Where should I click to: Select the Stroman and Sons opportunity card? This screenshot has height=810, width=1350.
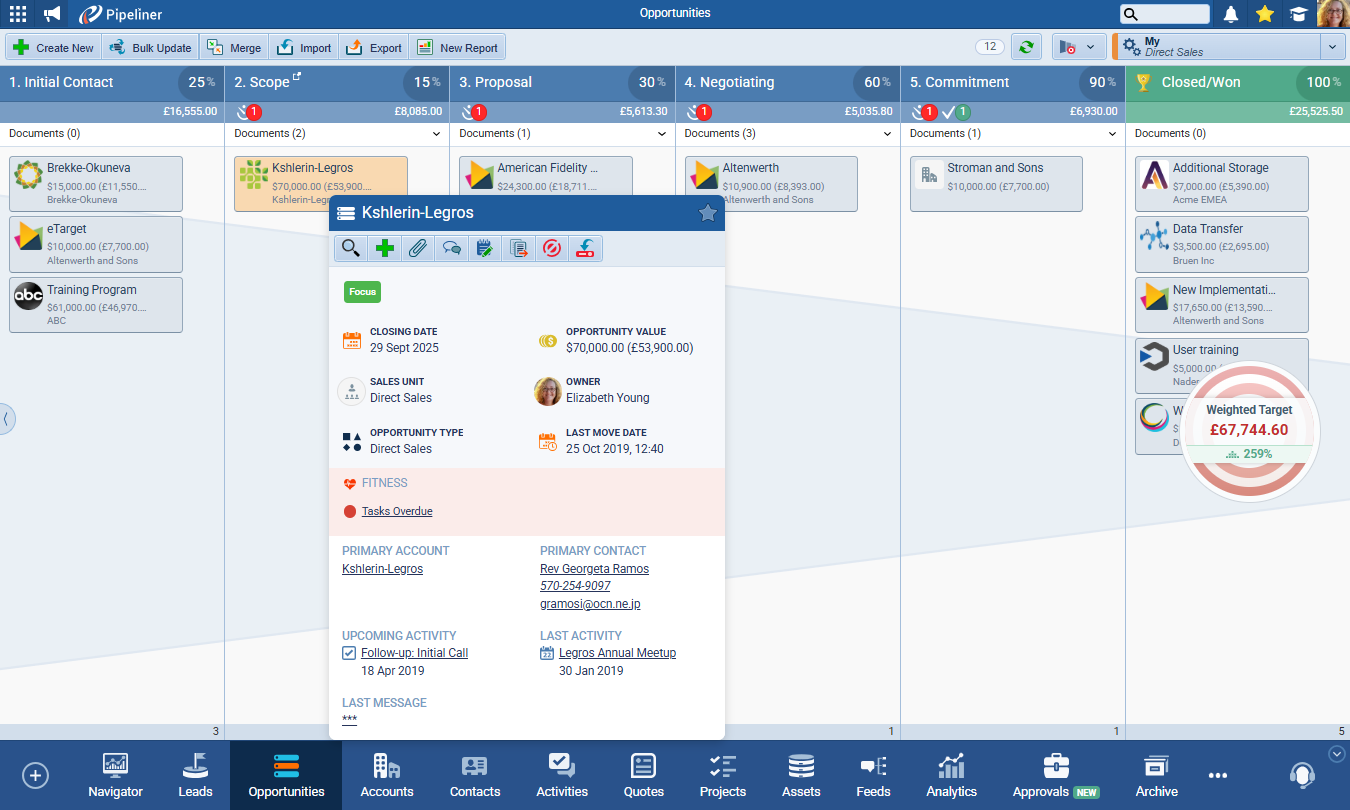pos(996,184)
